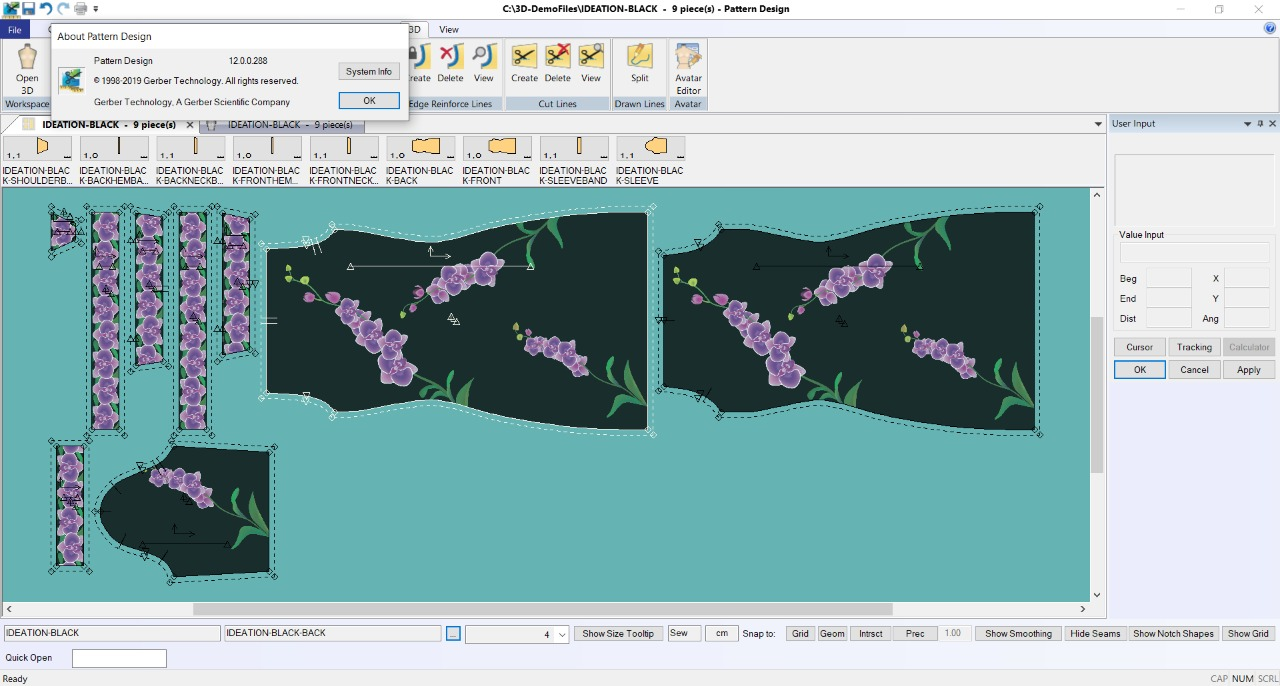
Task: Click View in Cut Lines group
Action: [591, 64]
